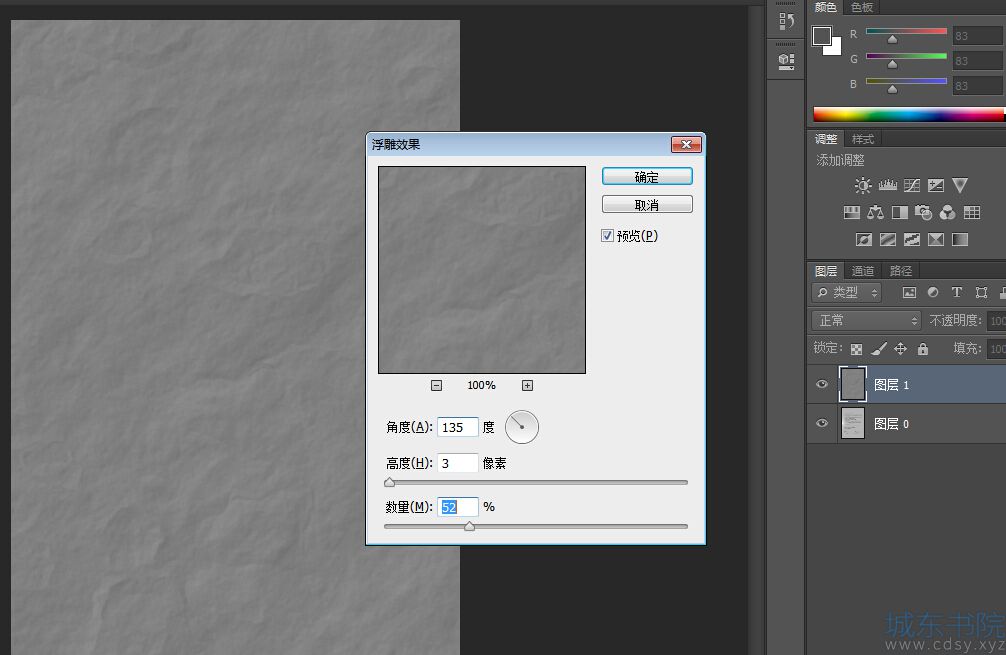Image resolution: width=1006 pixels, height=655 pixels.
Task: Add a Threshold adjustment layer
Action: pyautogui.click(x=912, y=239)
